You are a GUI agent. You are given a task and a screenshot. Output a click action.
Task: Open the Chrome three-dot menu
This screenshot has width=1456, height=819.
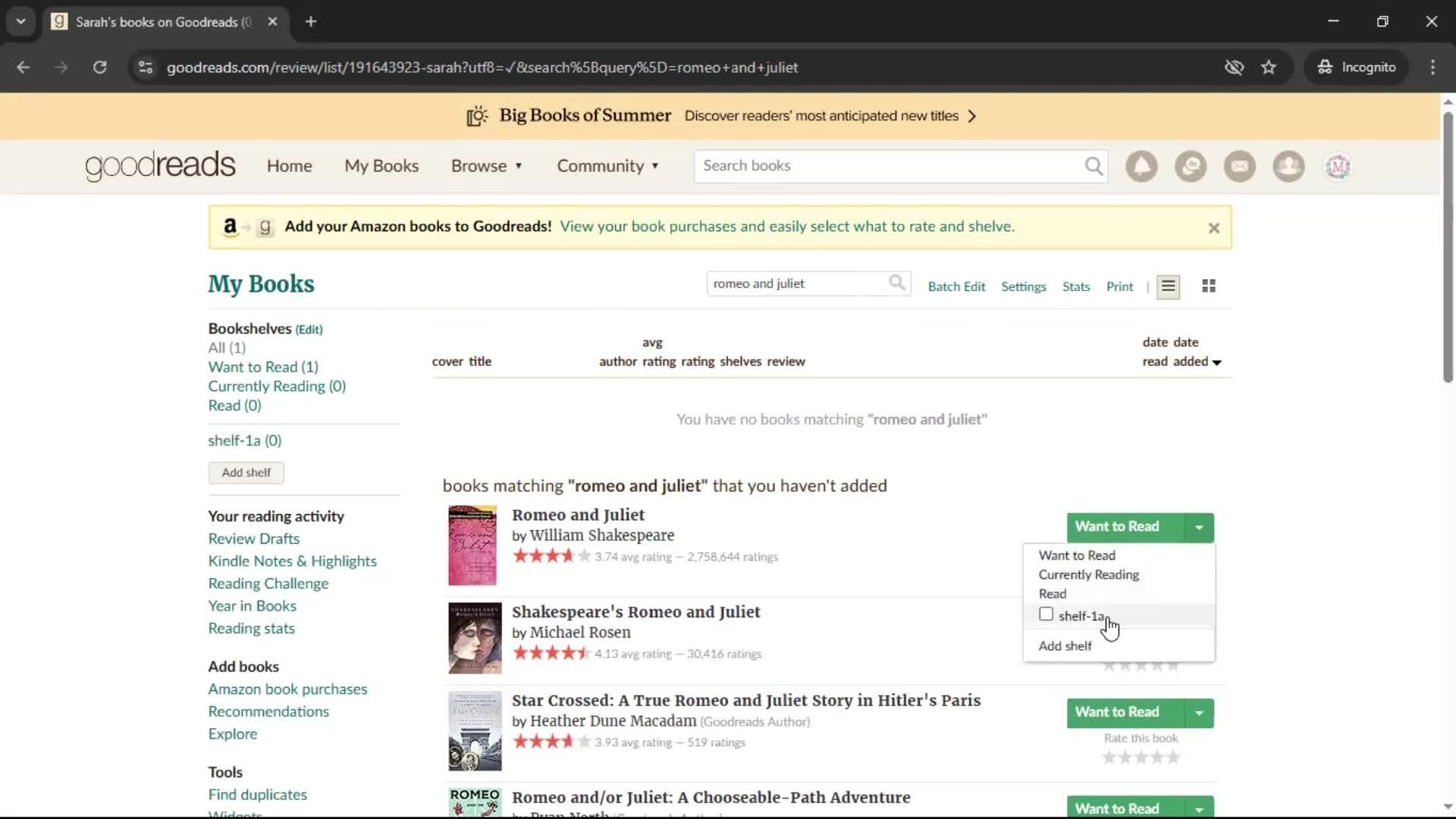click(1432, 67)
